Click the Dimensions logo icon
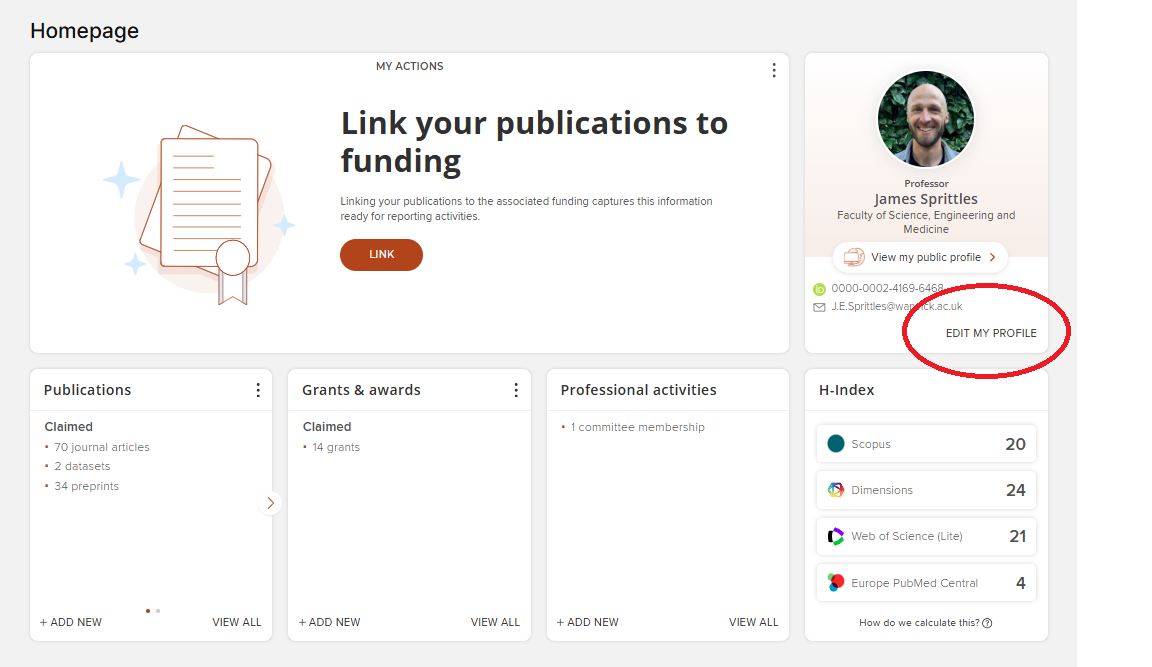The width and height of the screenshot is (1152, 667). pos(836,490)
